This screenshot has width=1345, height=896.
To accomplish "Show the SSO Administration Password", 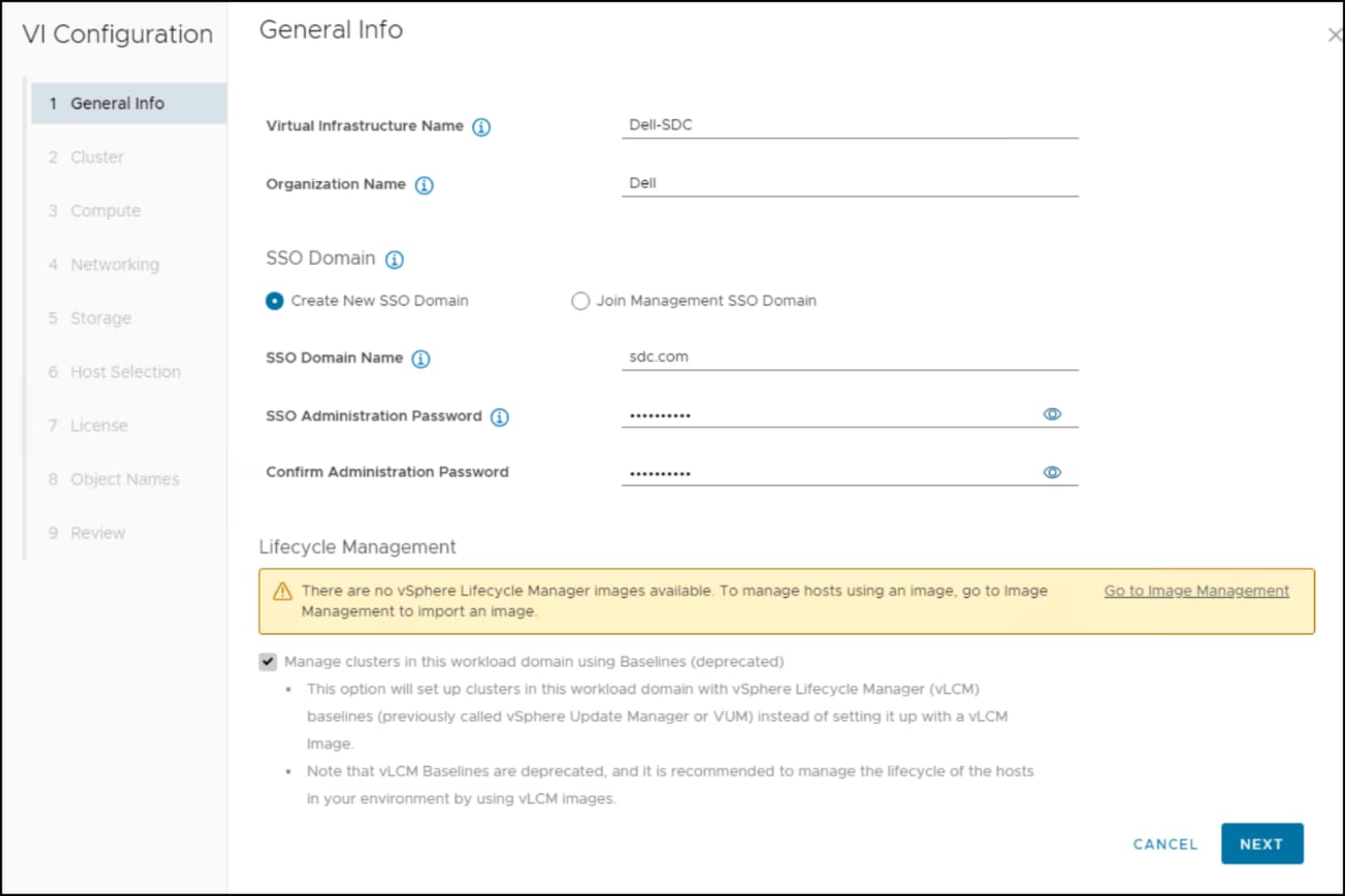I will point(1052,414).
